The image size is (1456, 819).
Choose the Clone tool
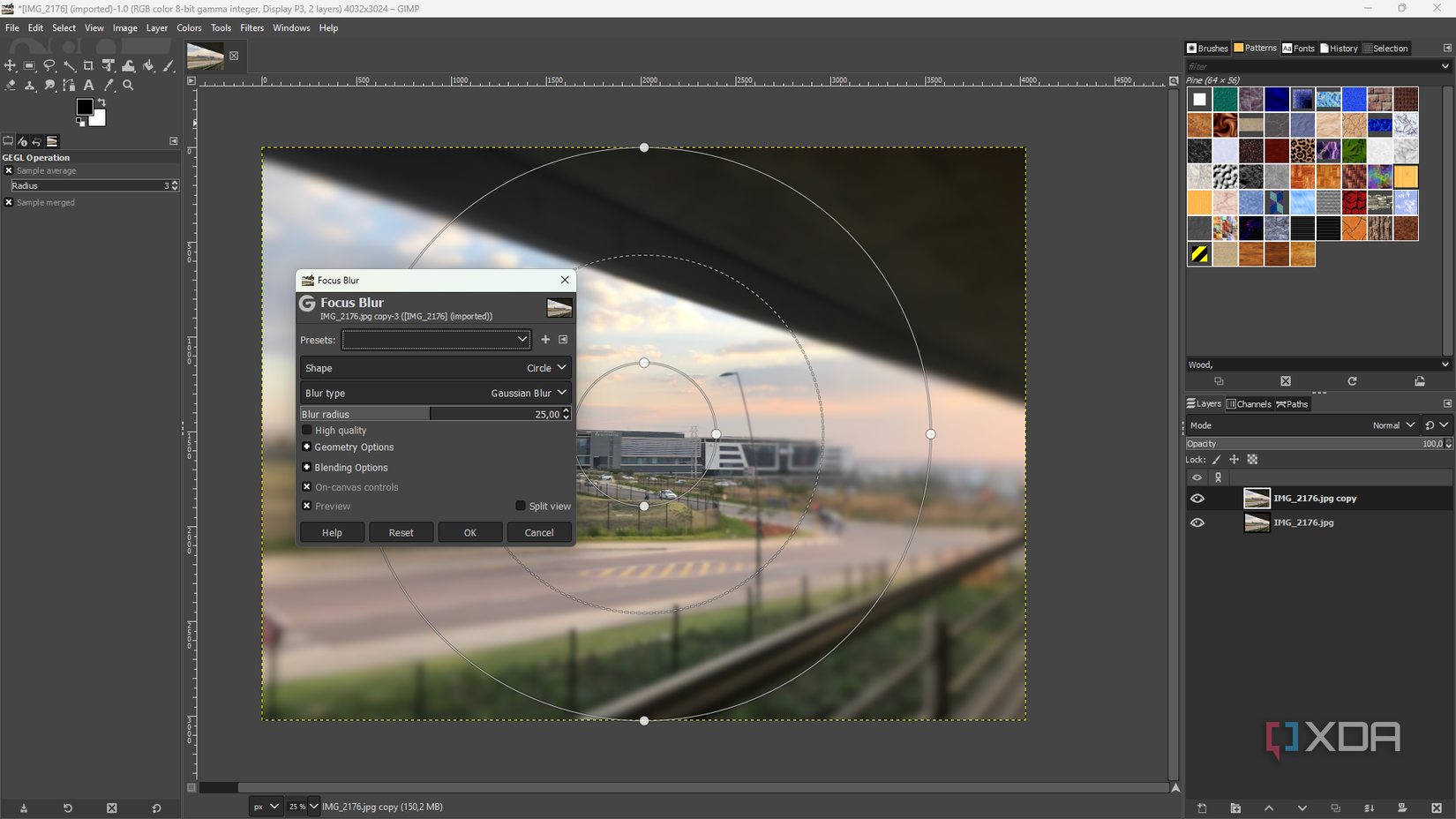pos(30,85)
